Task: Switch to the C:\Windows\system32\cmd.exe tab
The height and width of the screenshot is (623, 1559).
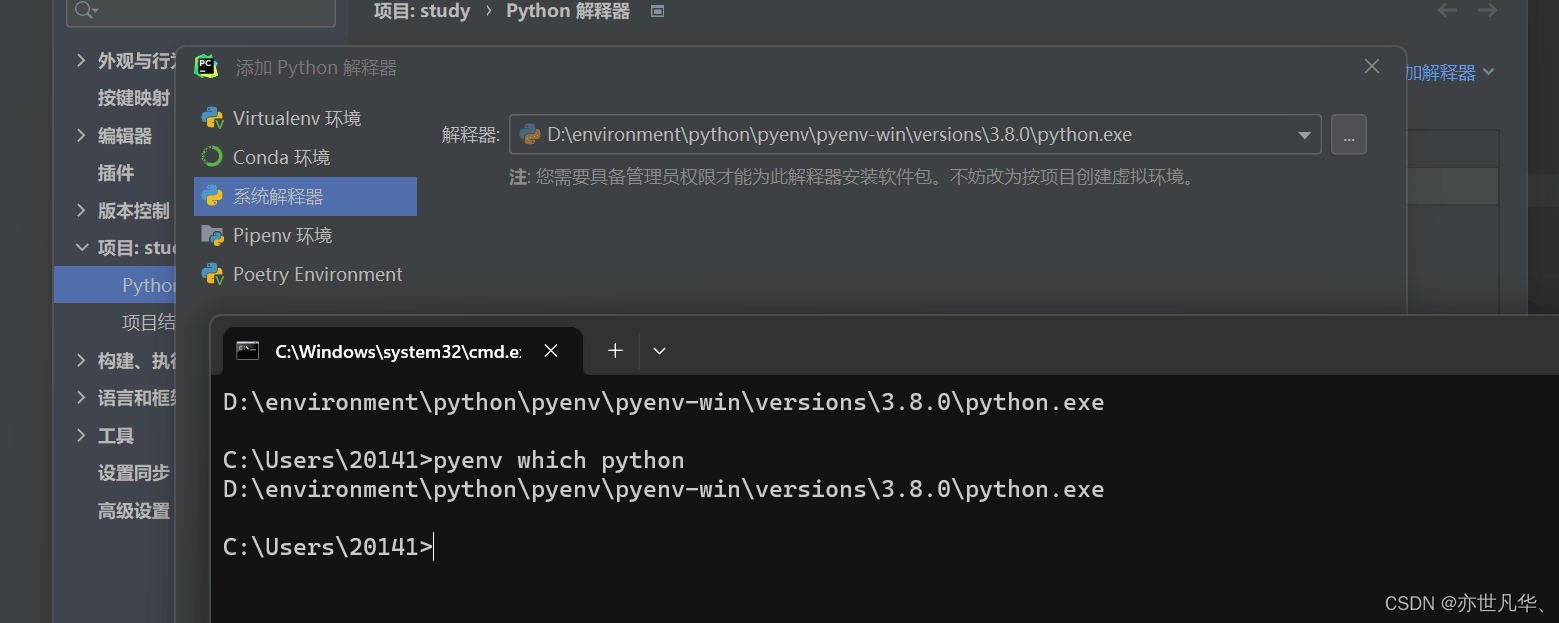Action: coord(401,351)
